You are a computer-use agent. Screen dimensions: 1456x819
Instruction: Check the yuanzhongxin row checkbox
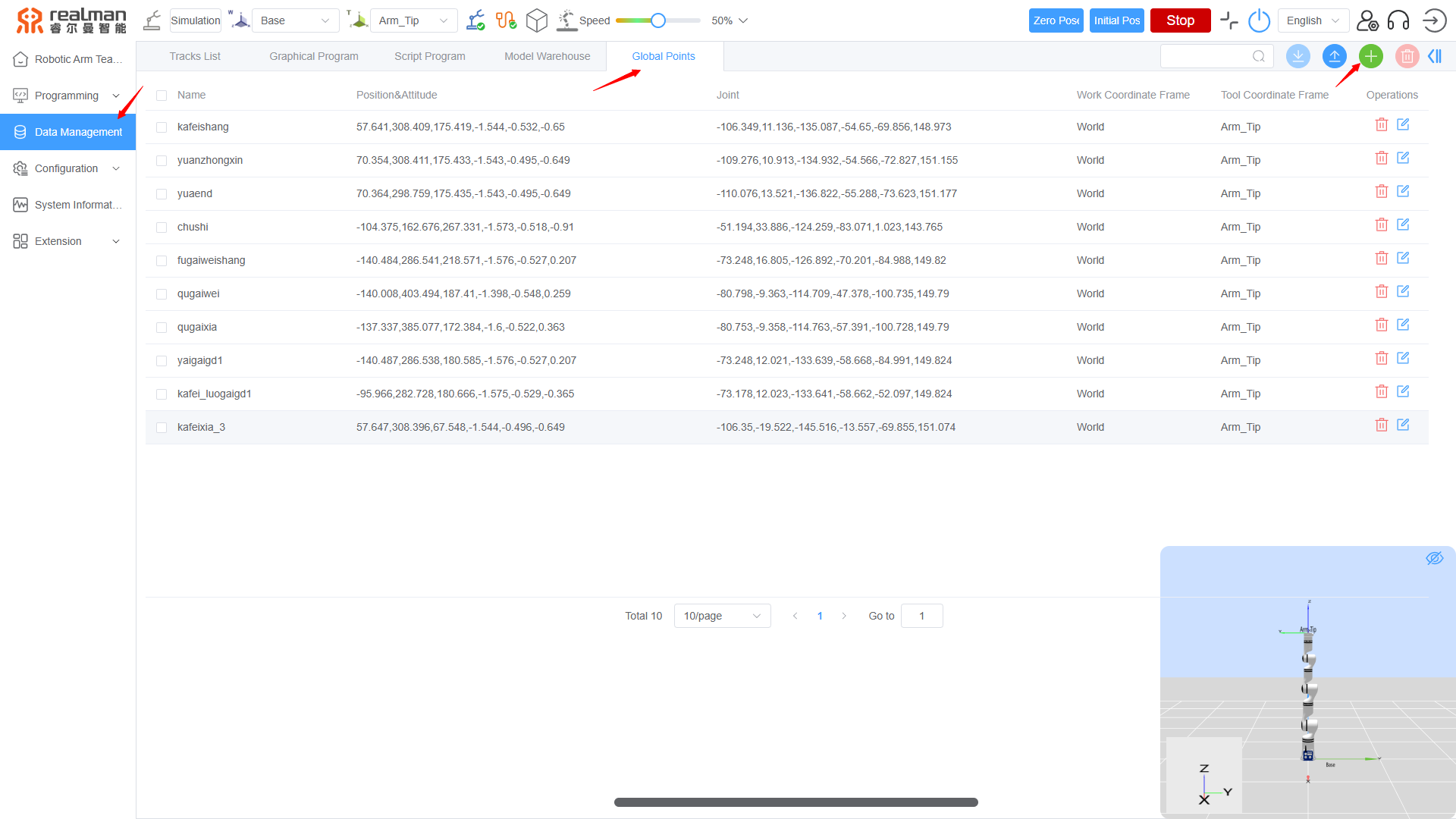point(162,161)
